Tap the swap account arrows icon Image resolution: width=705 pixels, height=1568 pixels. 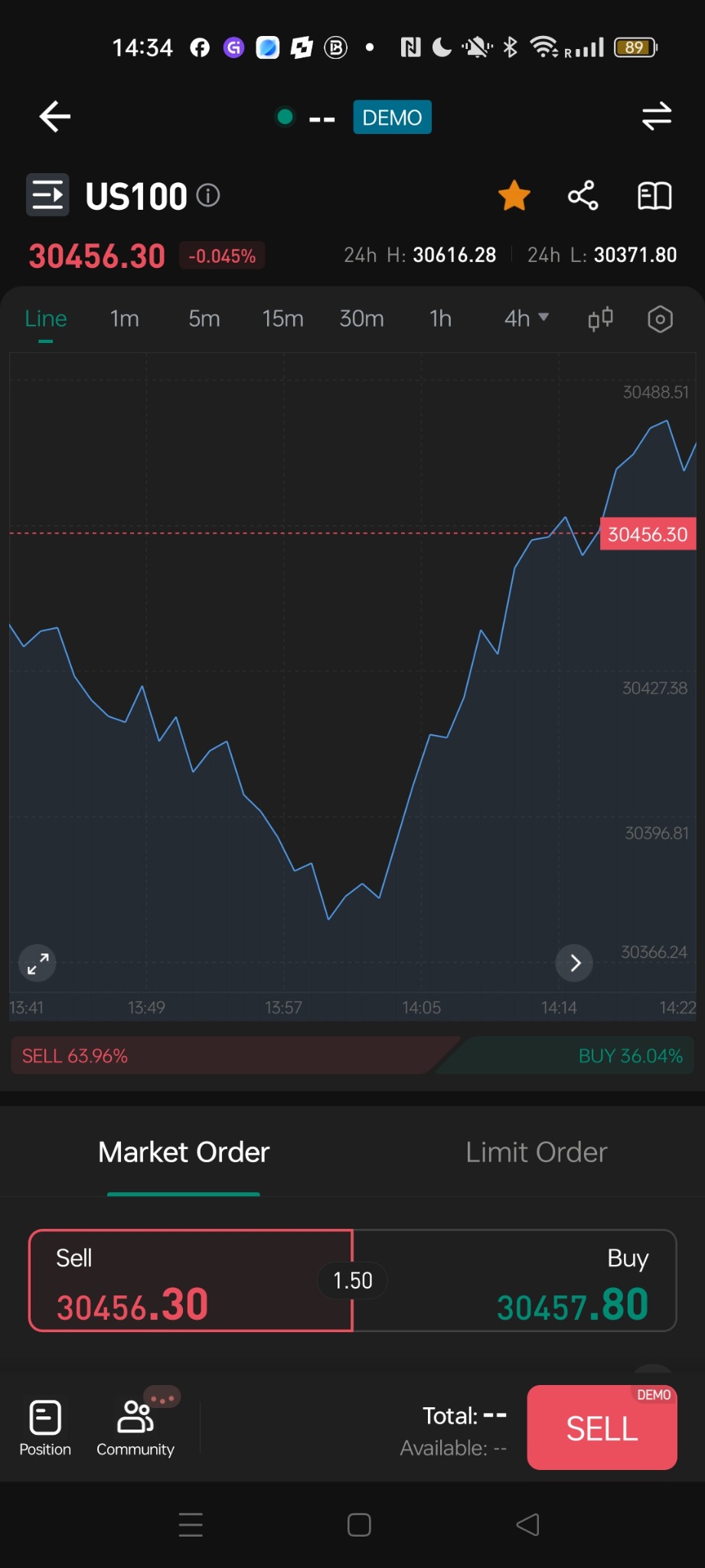(x=656, y=116)
